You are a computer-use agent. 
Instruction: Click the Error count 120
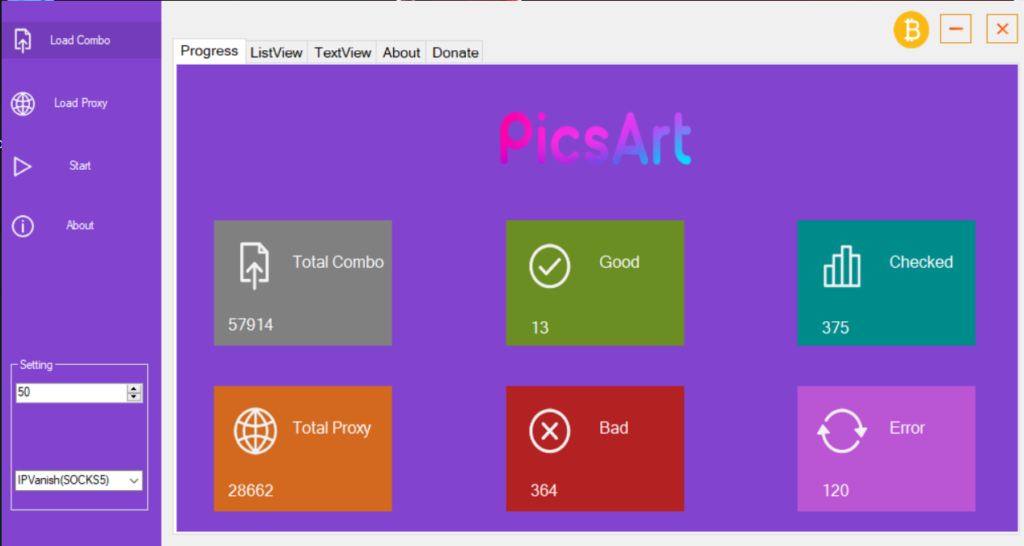(x=835, y=491)
